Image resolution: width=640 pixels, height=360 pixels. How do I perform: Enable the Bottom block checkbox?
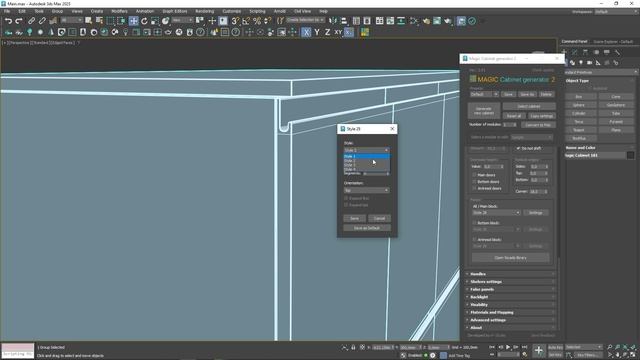pos(474,223)
